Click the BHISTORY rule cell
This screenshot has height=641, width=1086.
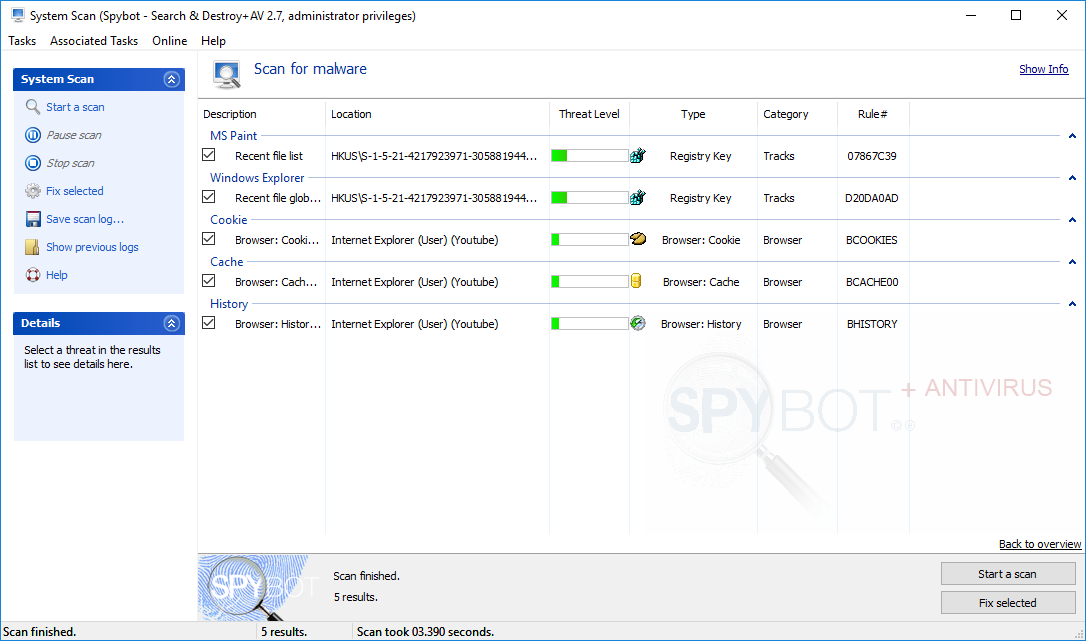click(872, 324)
